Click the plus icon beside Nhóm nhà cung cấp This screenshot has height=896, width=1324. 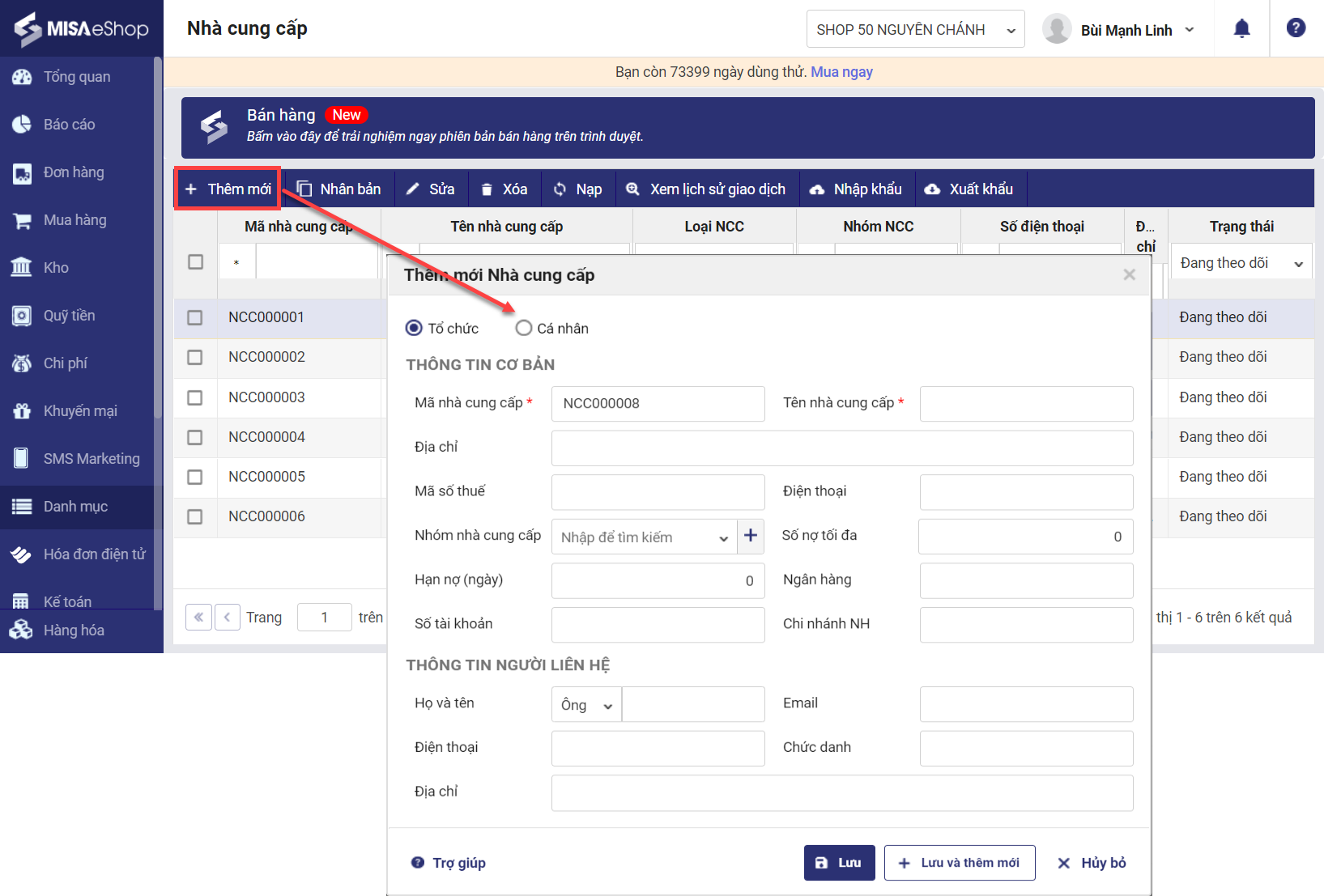pyautogui.click(x=751, y=536)
